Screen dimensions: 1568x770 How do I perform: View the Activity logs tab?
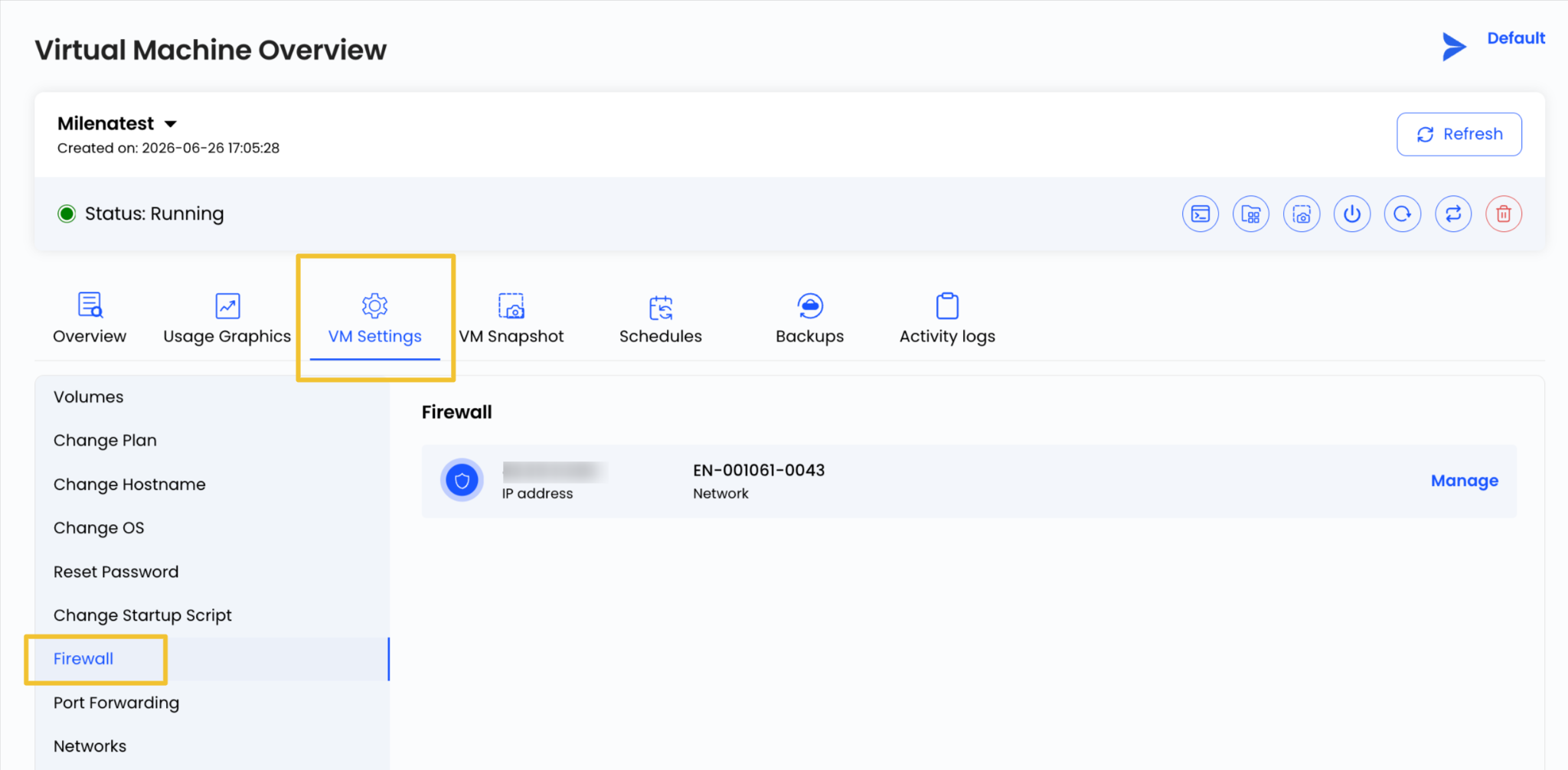pos(947,318)
